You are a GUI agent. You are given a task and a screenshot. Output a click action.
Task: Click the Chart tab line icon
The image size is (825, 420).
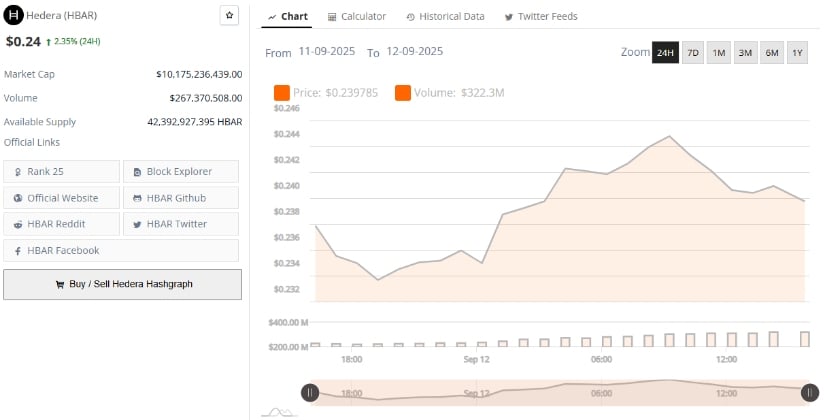click(272, 17)
